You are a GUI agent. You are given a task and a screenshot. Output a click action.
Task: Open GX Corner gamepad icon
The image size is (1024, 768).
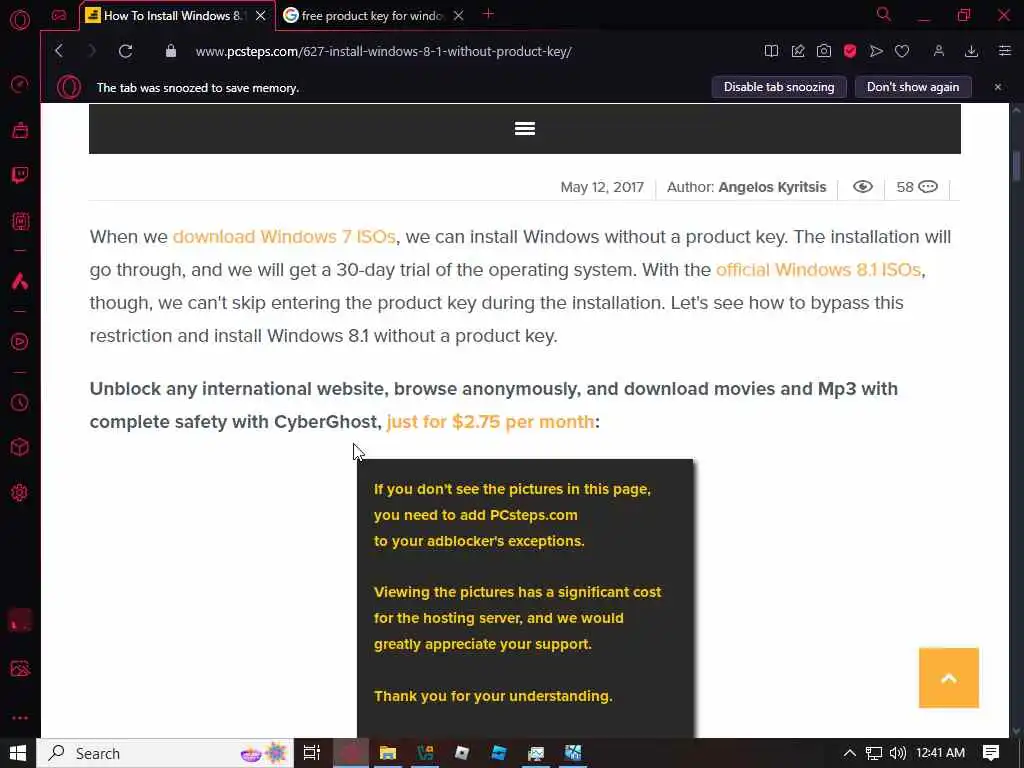tap(59, 15)
